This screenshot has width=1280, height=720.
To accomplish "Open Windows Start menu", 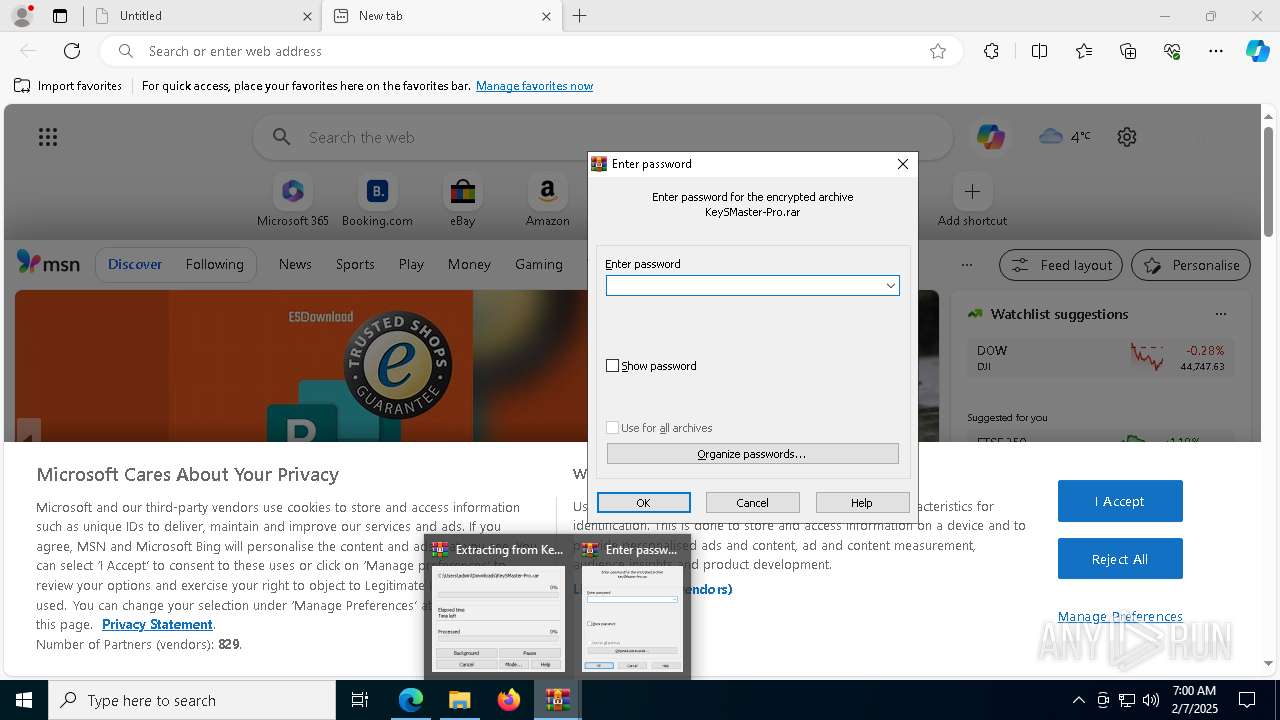I will [24, 700].
